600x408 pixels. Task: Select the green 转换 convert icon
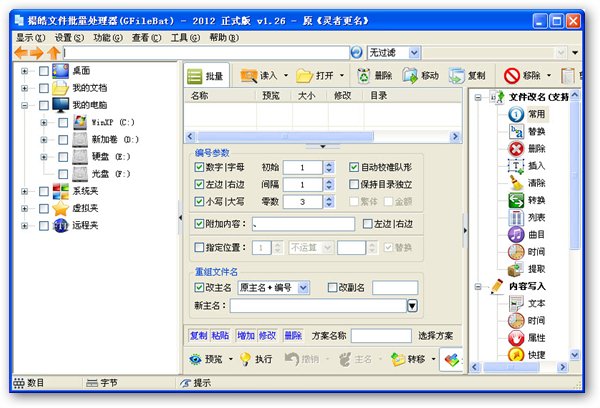tap(516, 200)
